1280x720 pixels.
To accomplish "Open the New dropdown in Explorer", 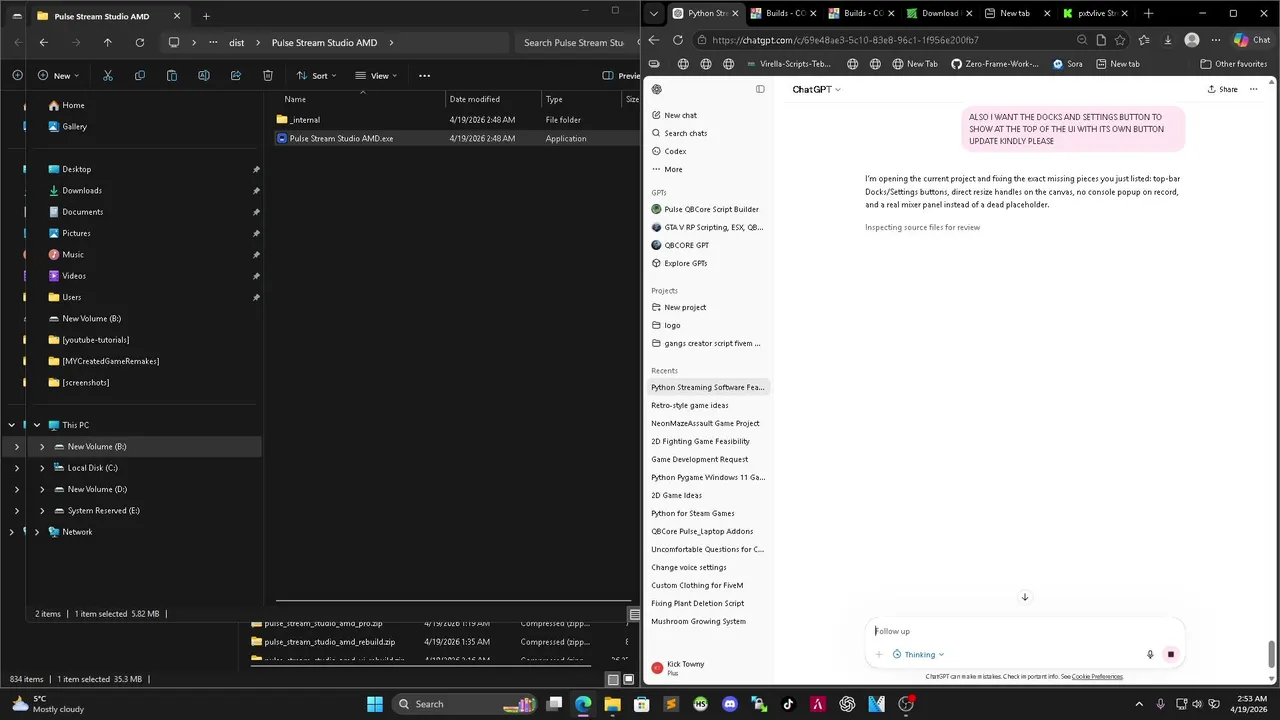I will tap(58, 76).
